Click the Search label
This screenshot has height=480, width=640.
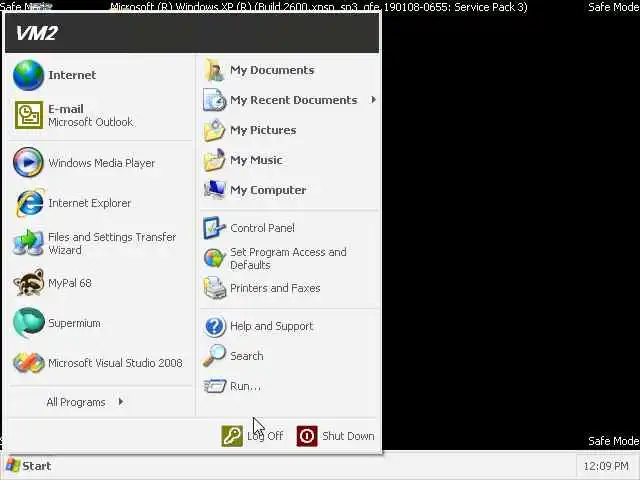click(x=247, y=356)
